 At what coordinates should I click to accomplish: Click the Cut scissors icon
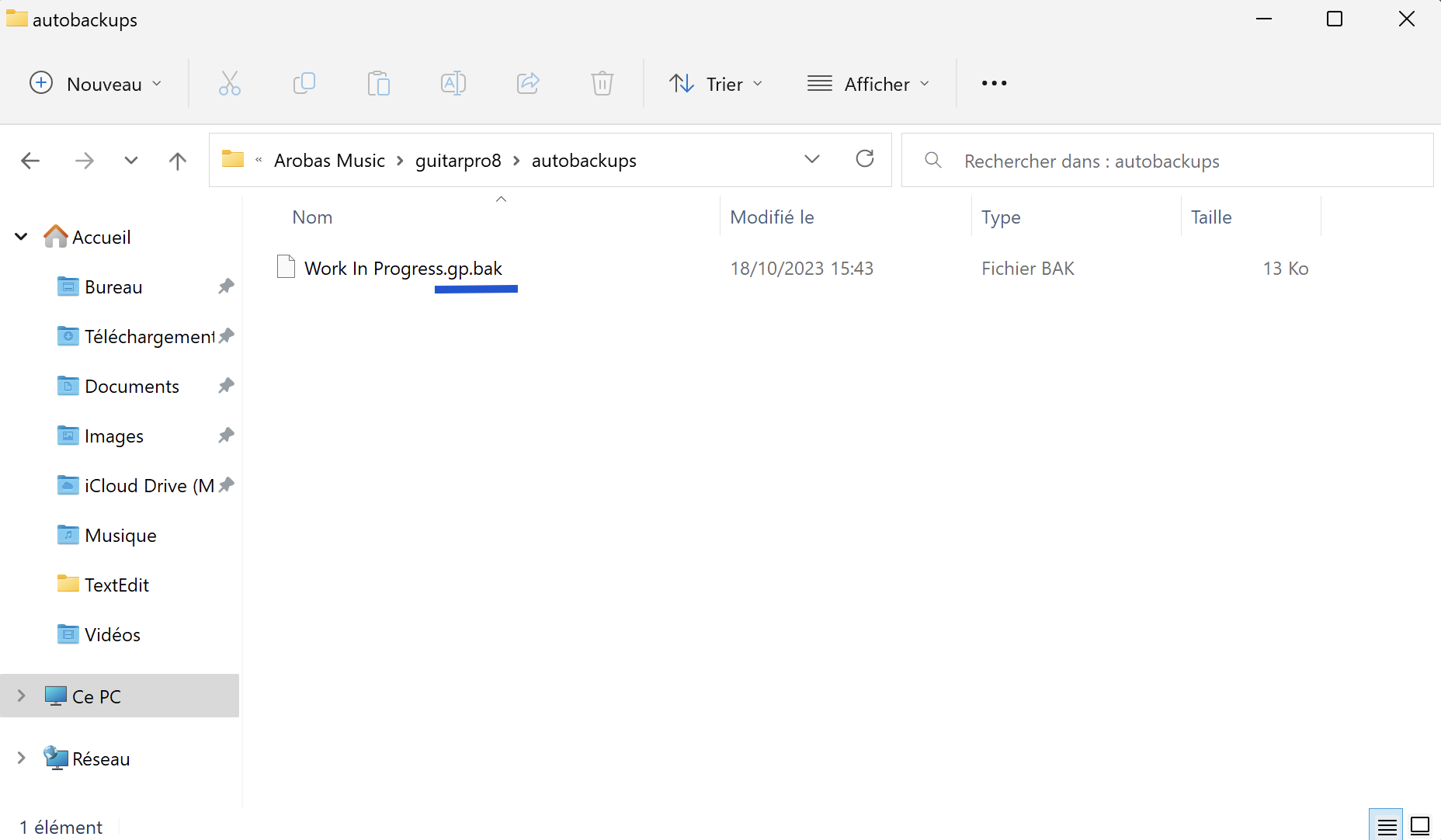click(x=230, y=83)
